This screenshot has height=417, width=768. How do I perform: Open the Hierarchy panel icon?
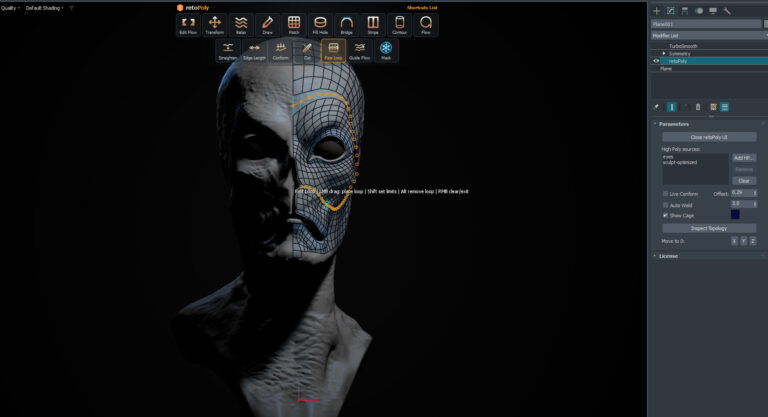pyautogui.click(x=685, y=11)
